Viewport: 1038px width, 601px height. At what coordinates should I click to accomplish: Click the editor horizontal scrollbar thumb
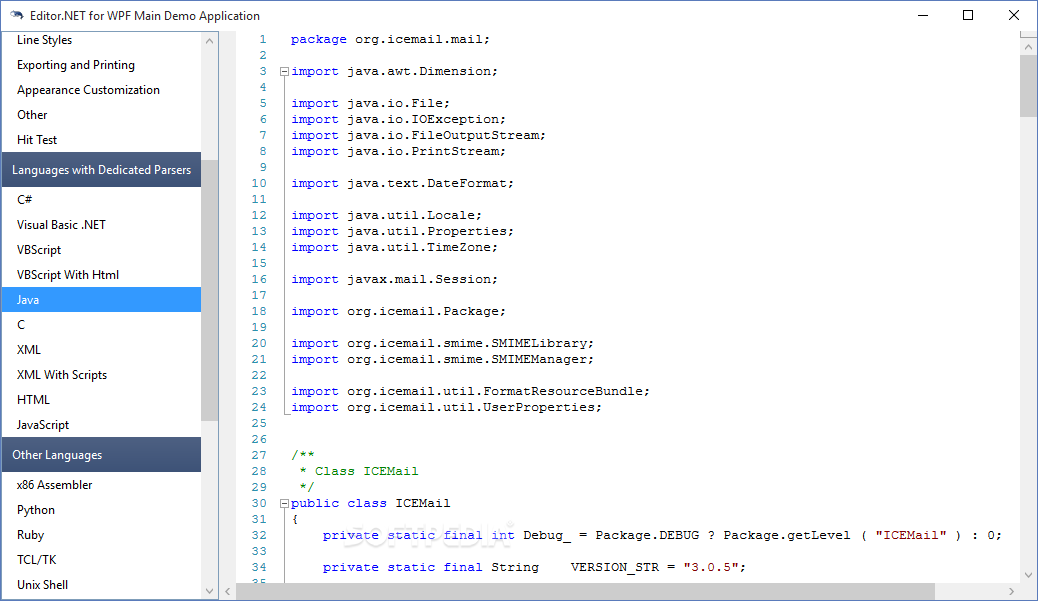click(585, 591)
